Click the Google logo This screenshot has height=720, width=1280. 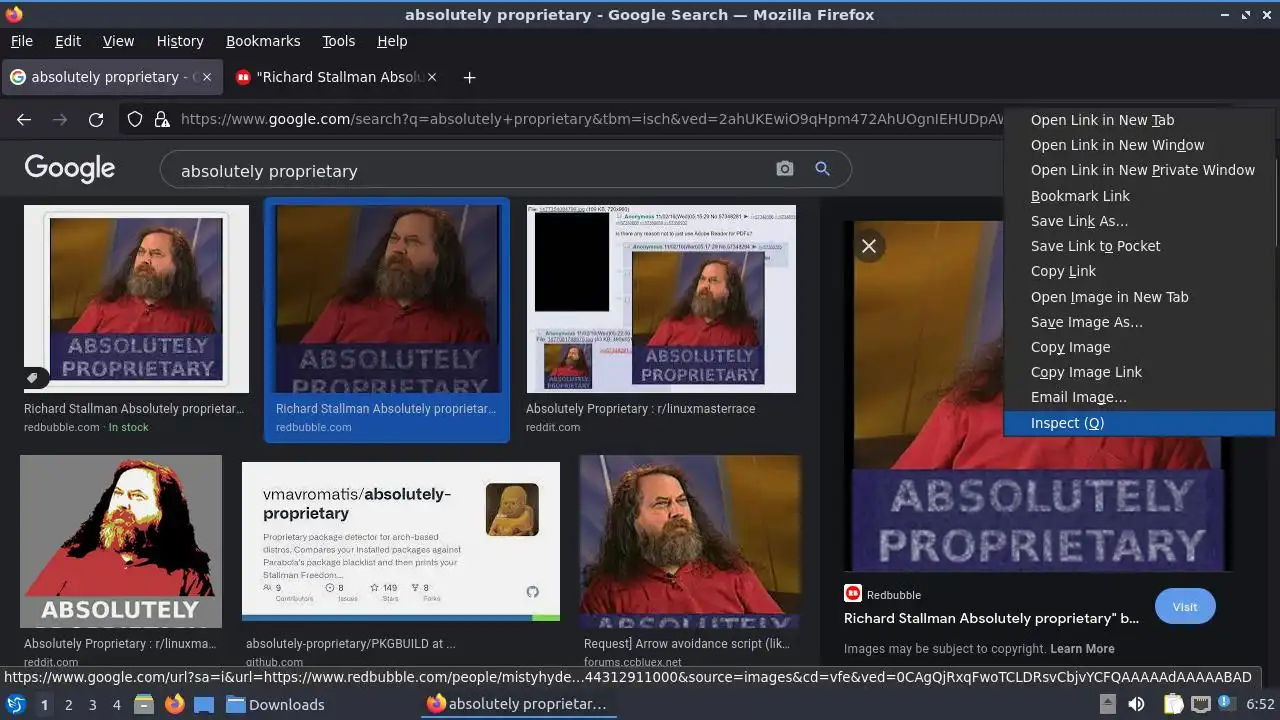point(69,168)
